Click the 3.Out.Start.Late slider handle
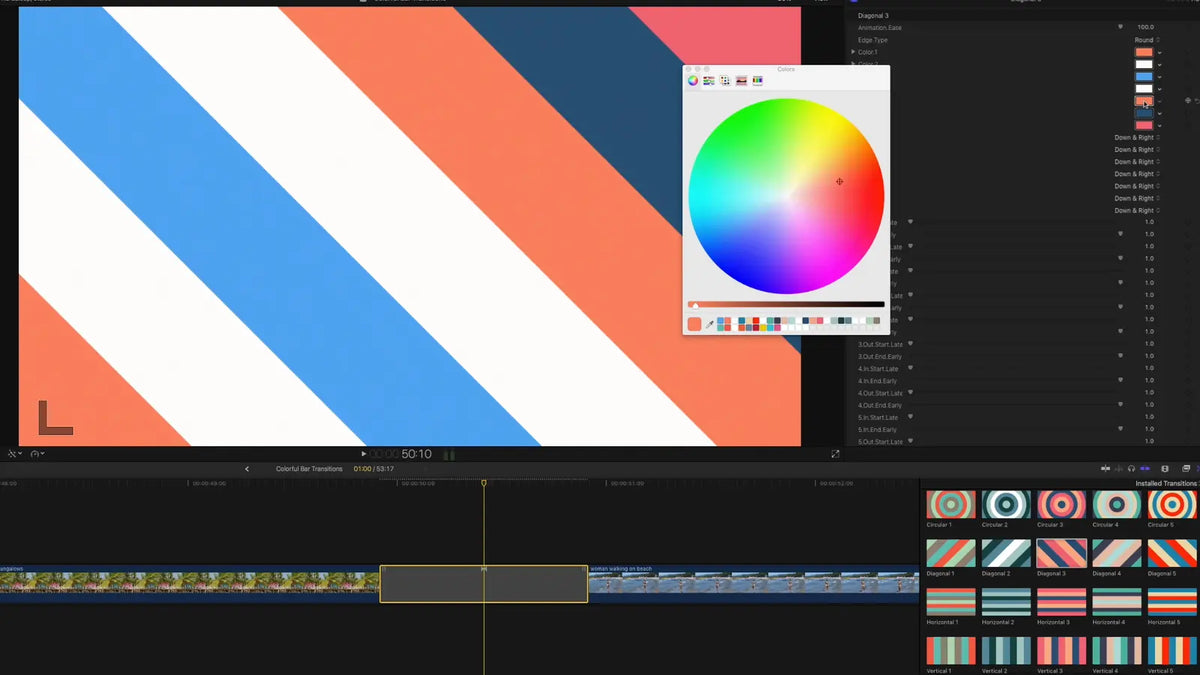Viewport: 1200px width, 675px height. (x=910, y=344)
